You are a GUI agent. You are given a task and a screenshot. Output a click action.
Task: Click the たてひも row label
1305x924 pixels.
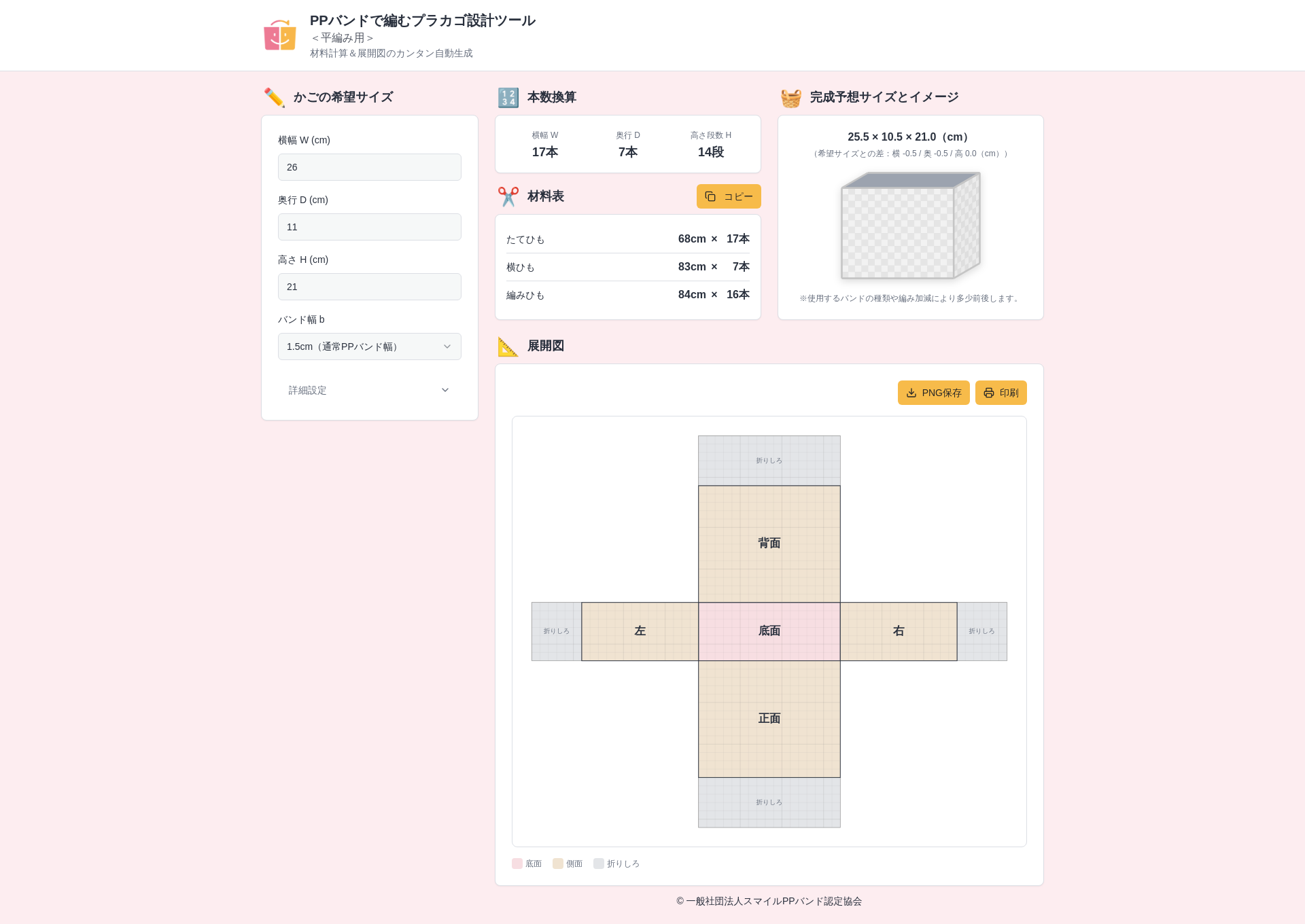525,240
